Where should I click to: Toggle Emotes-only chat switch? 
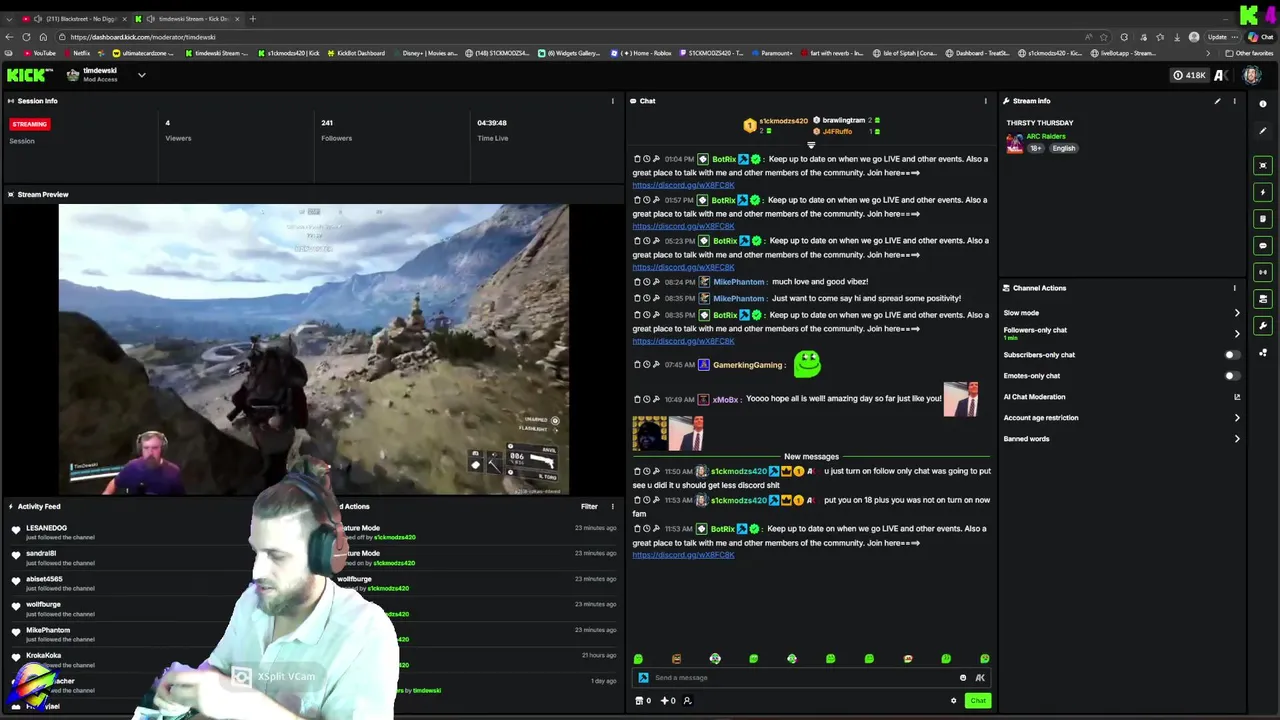point(1232,376)
